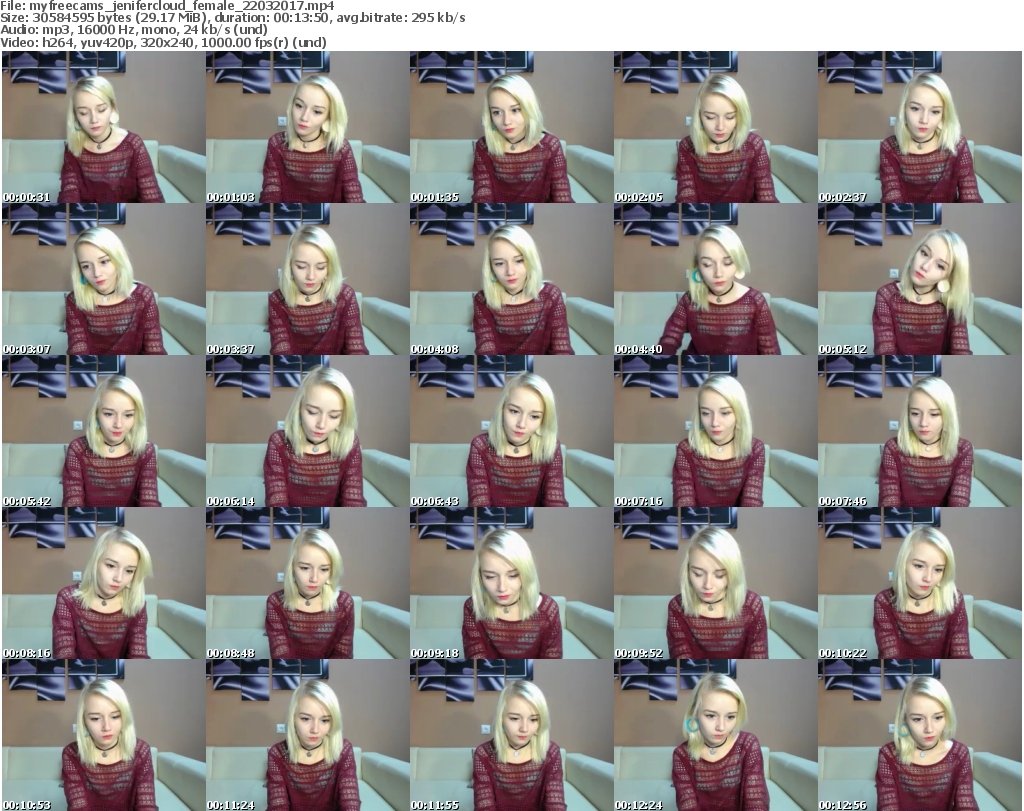Select the thumbnail at 00:07:46
Image resolution: width=1024 pixels, height=811 pixels.
tap(920, 432)
